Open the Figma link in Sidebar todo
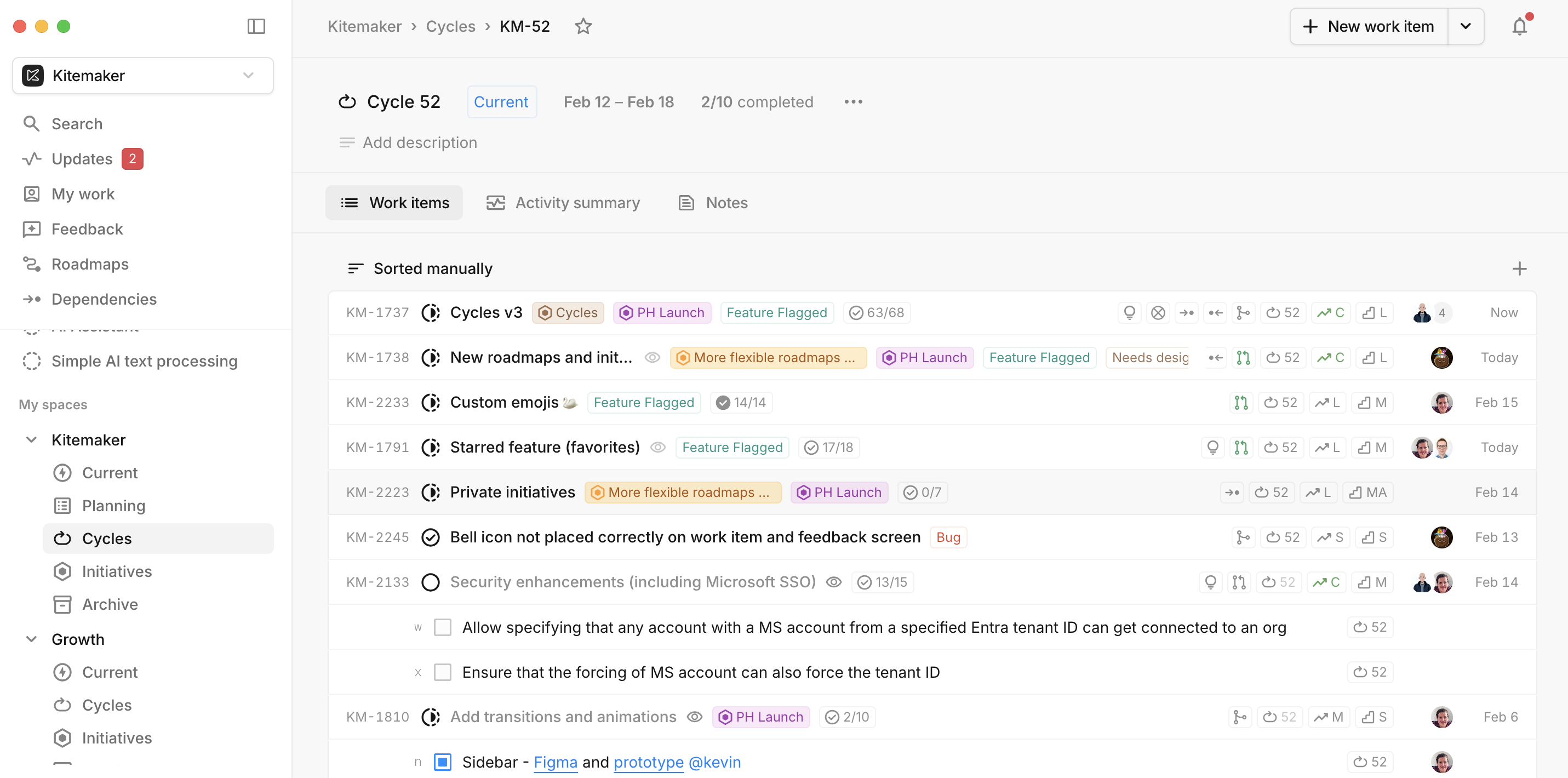Image resolution: width=1568 pixels, height=778 pixels. coord(555,762)
